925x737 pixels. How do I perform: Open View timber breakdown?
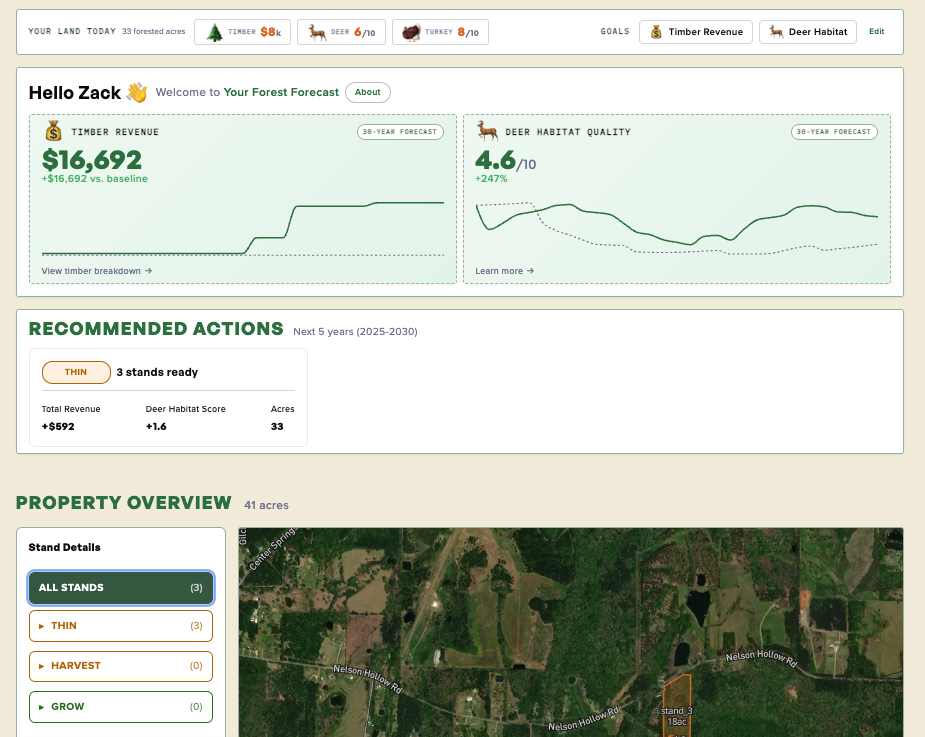point(95,271)
